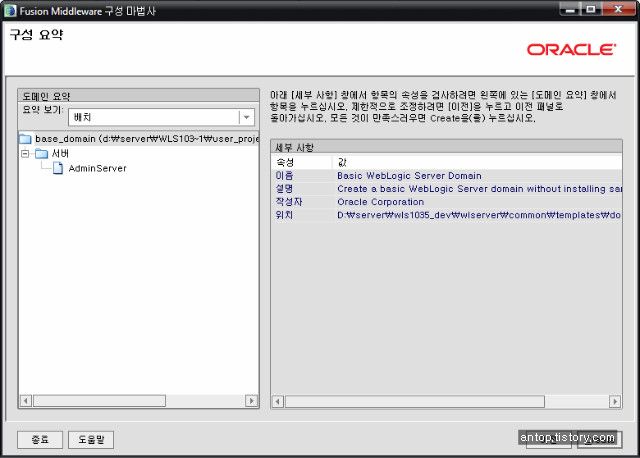Open the 요약 보기 dropdown arrow

click(247, 117)
